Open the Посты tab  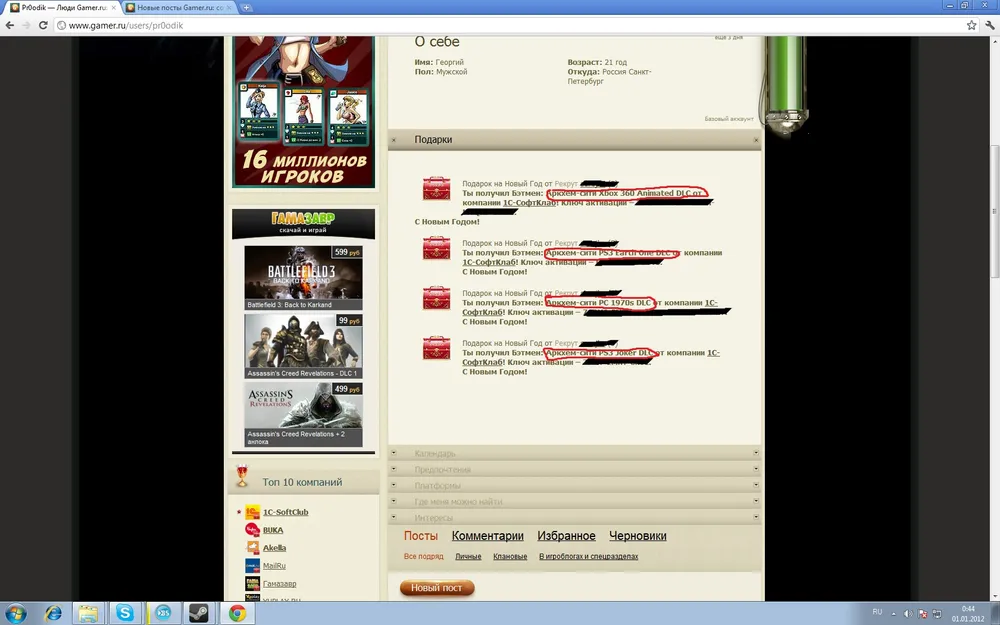(421, 536)
